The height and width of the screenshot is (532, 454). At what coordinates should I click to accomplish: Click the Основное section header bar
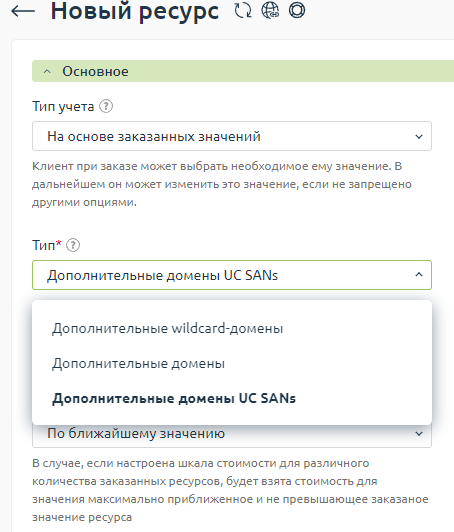pos(243,71)
